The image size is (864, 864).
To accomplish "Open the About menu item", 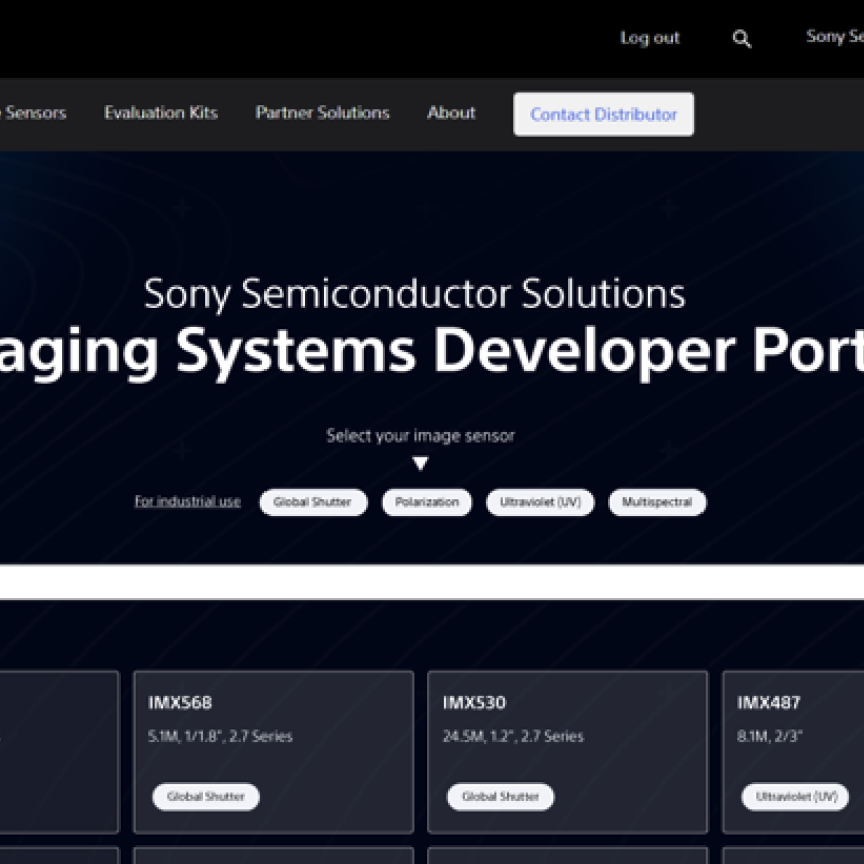I will (x=451, y=112).
